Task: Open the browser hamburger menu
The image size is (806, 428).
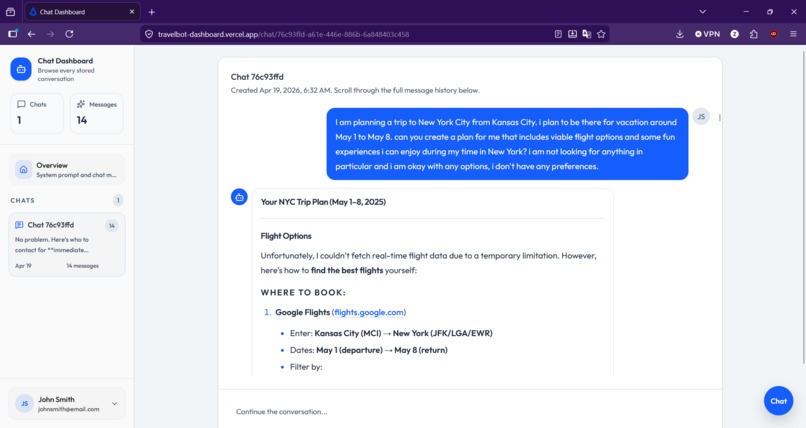Action: coord(793,34)
